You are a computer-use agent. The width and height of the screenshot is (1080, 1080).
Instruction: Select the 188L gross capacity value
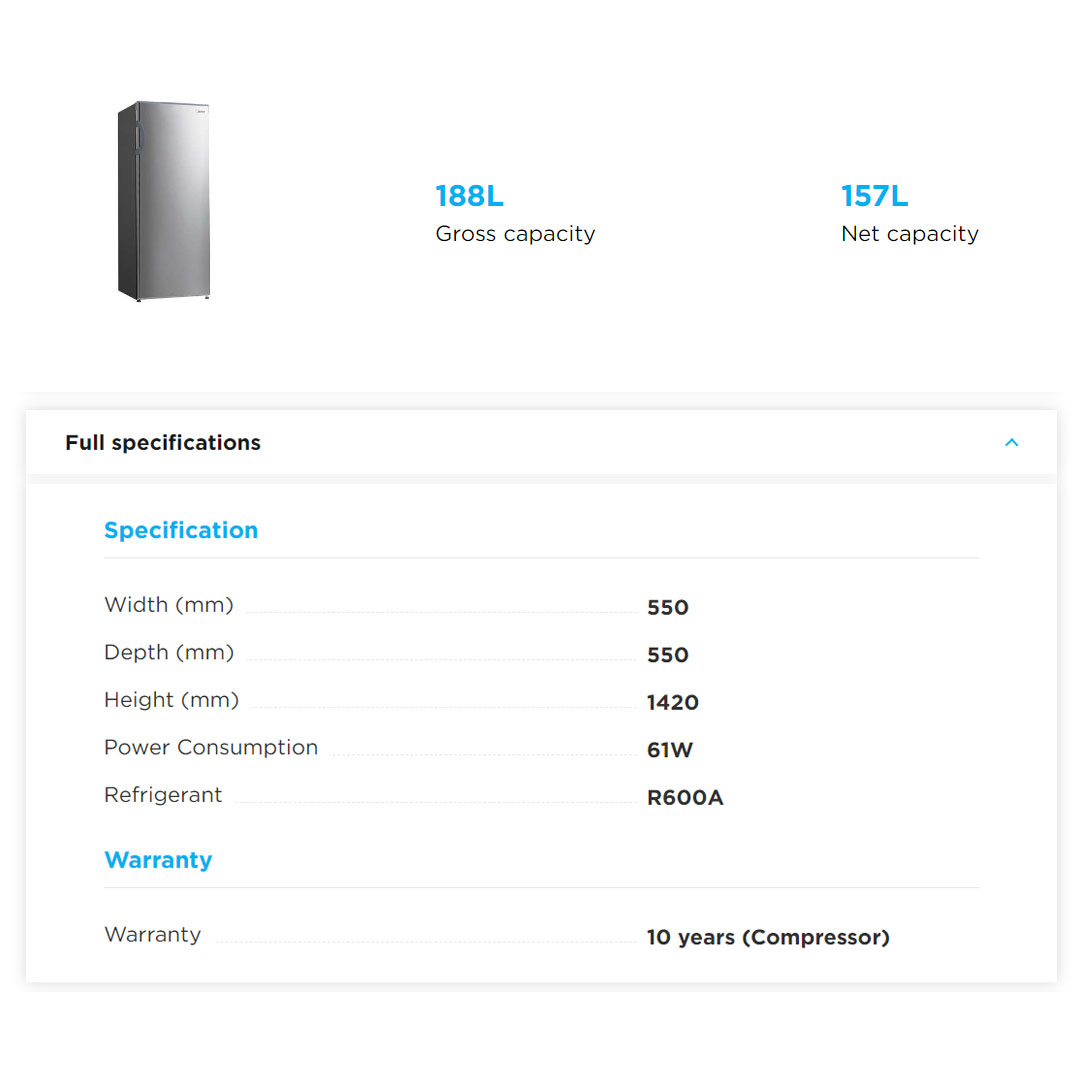pyautogui.click(x=469, y=196)
